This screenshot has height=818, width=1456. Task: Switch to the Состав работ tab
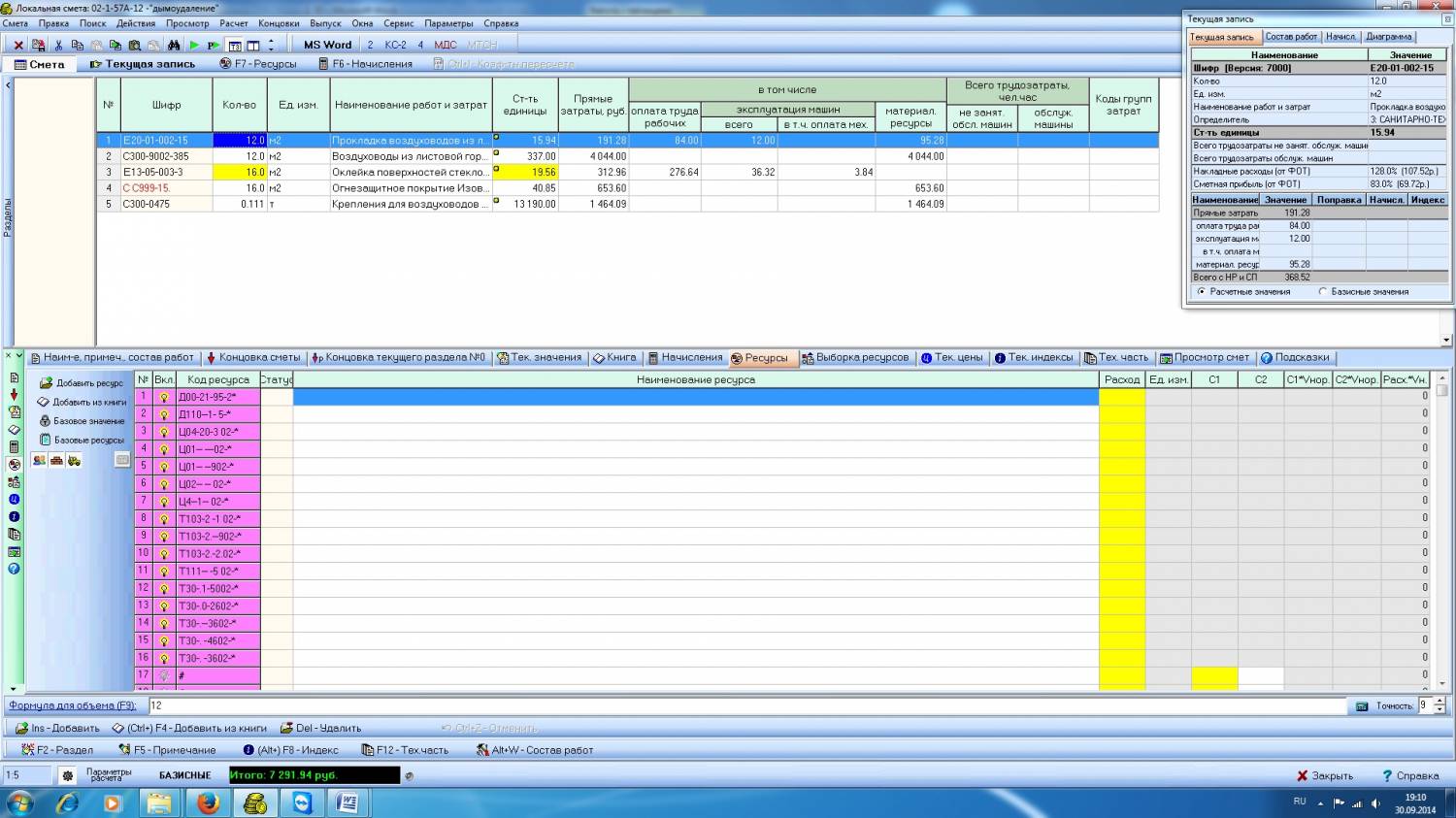1291,37
